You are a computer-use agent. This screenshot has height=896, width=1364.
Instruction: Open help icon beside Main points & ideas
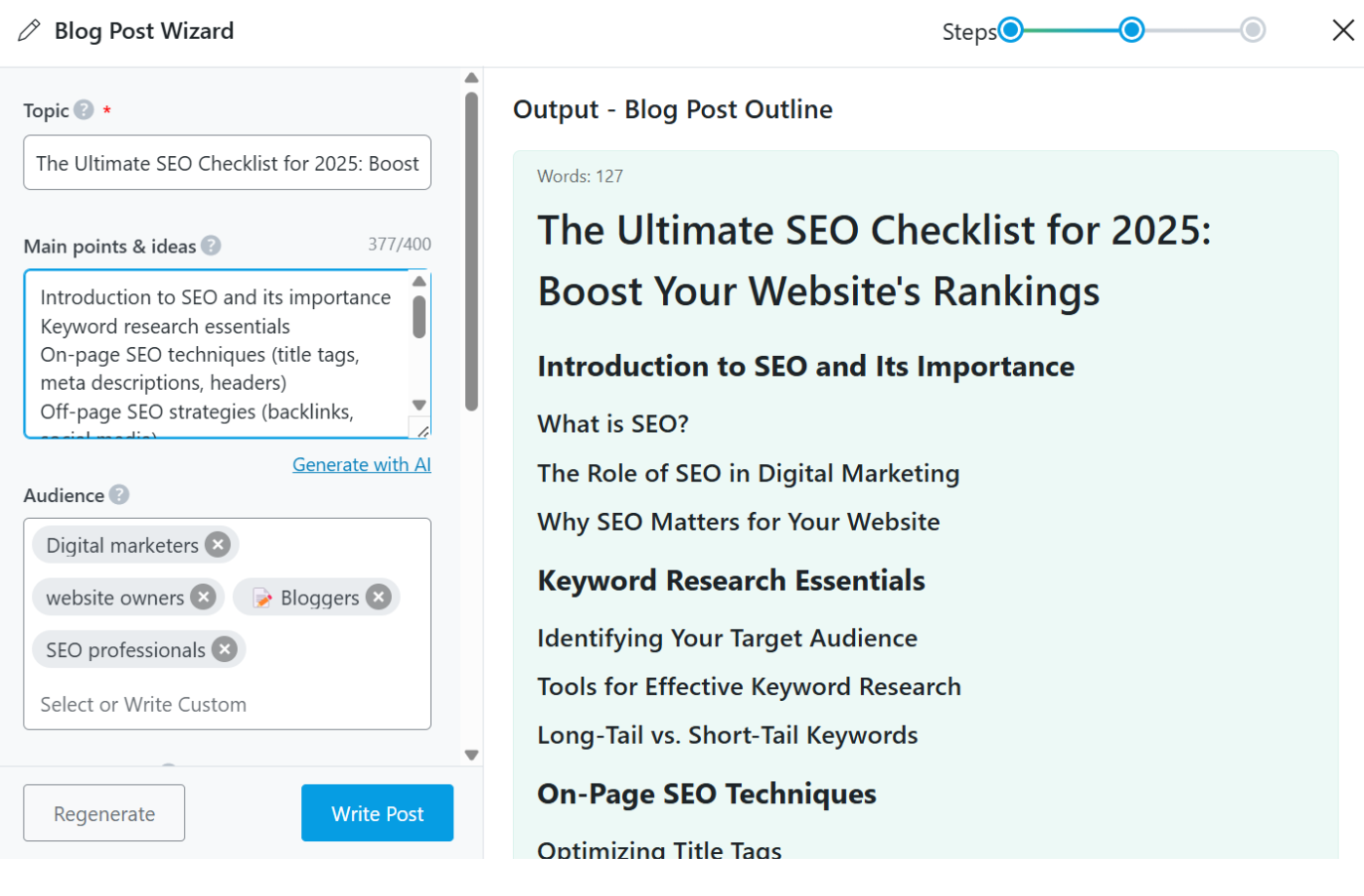click(211, 246)
